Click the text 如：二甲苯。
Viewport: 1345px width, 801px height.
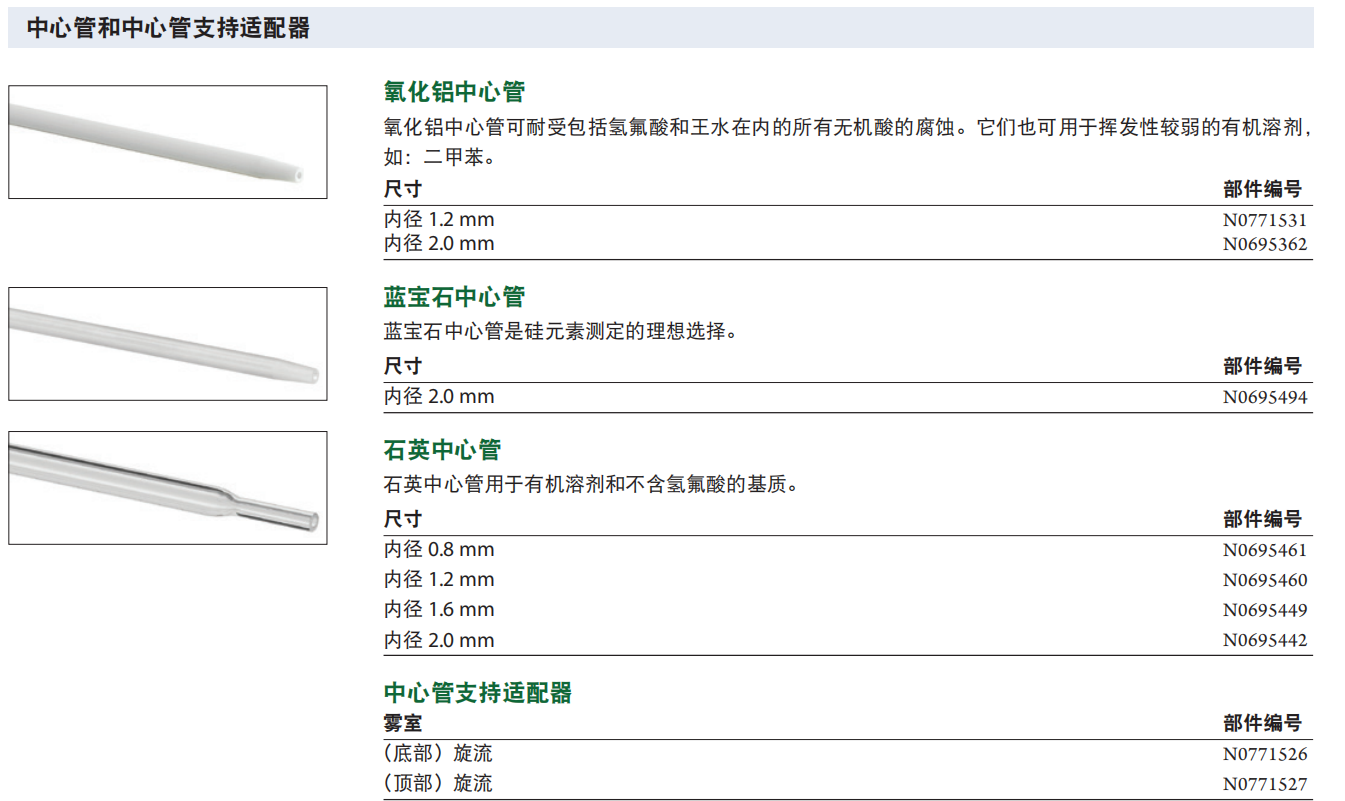pos(440,158)
